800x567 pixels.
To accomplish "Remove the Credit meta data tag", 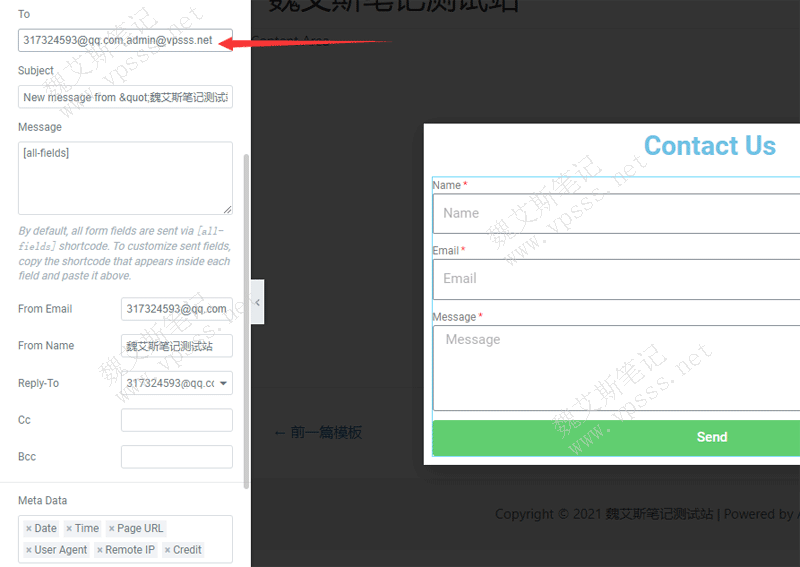I will (167, 550).
